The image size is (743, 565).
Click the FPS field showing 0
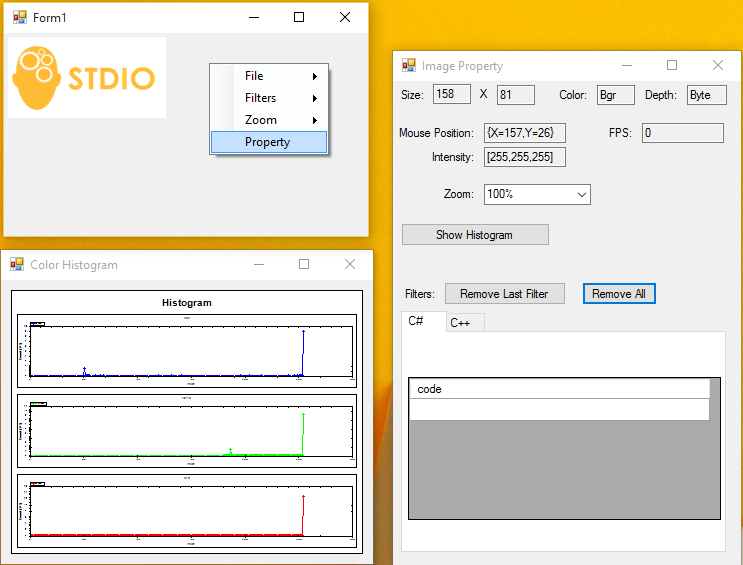(682, 133)
